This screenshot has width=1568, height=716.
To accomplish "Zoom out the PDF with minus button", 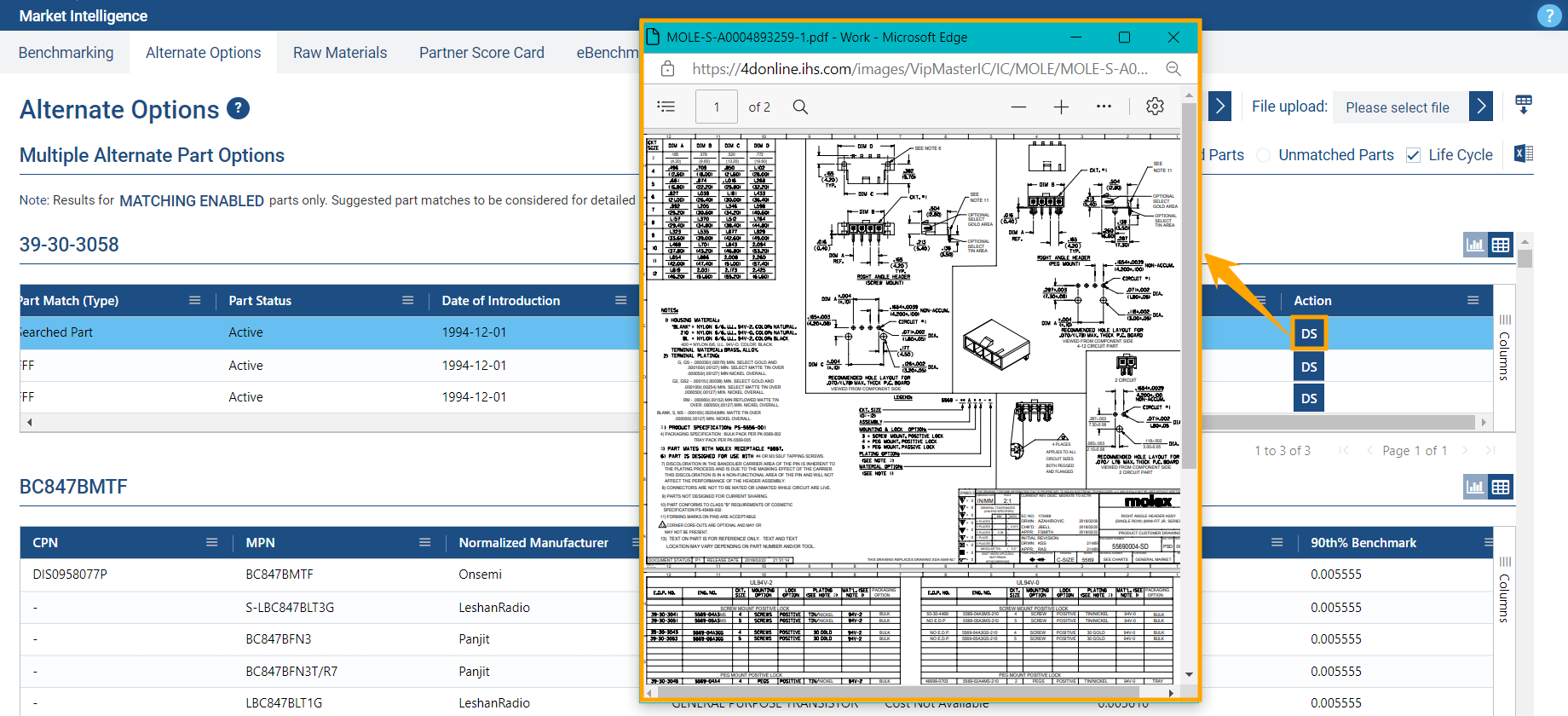I will [1018, 107].
